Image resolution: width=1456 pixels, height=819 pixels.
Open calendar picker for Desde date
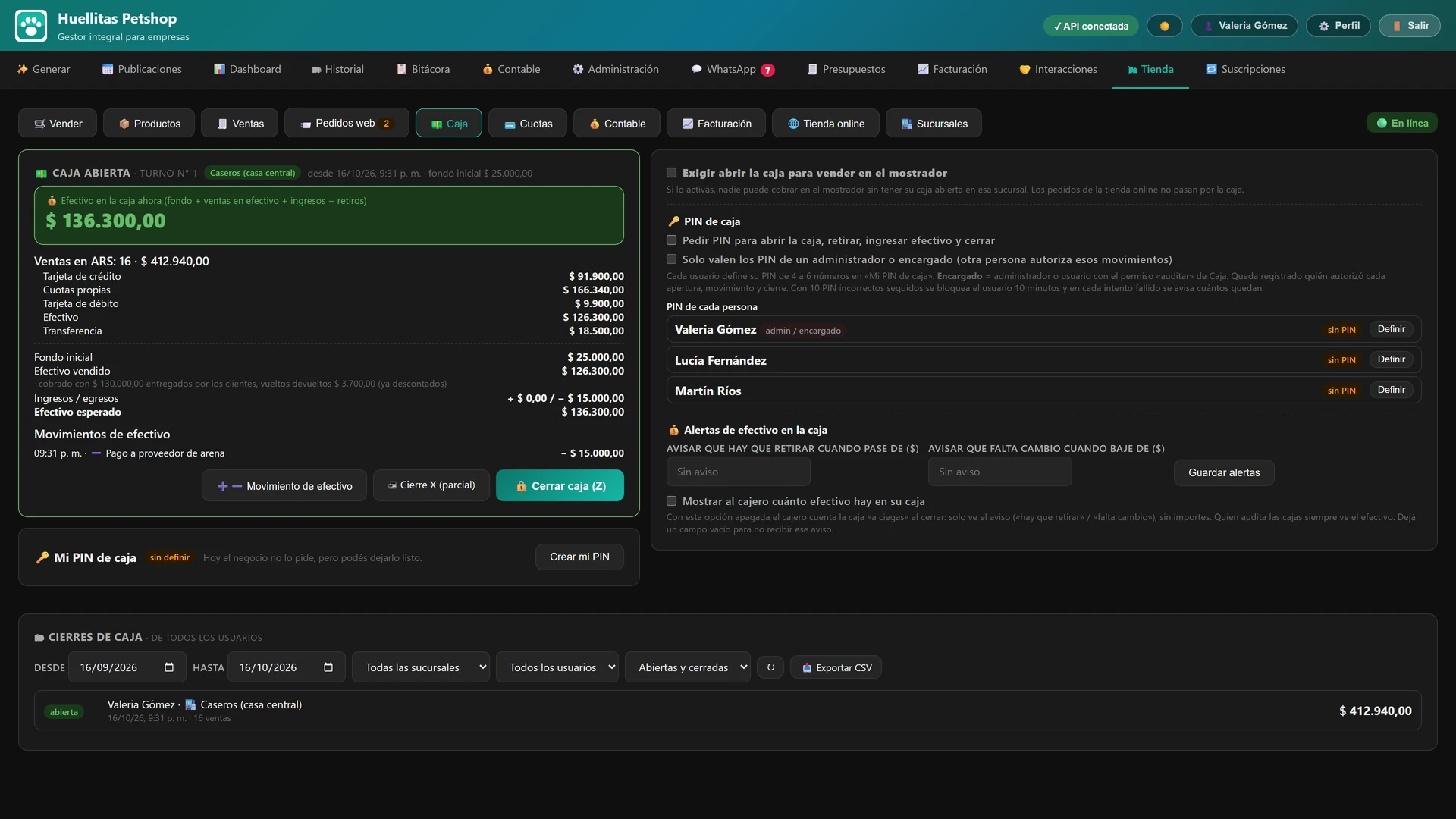[169, 667]
